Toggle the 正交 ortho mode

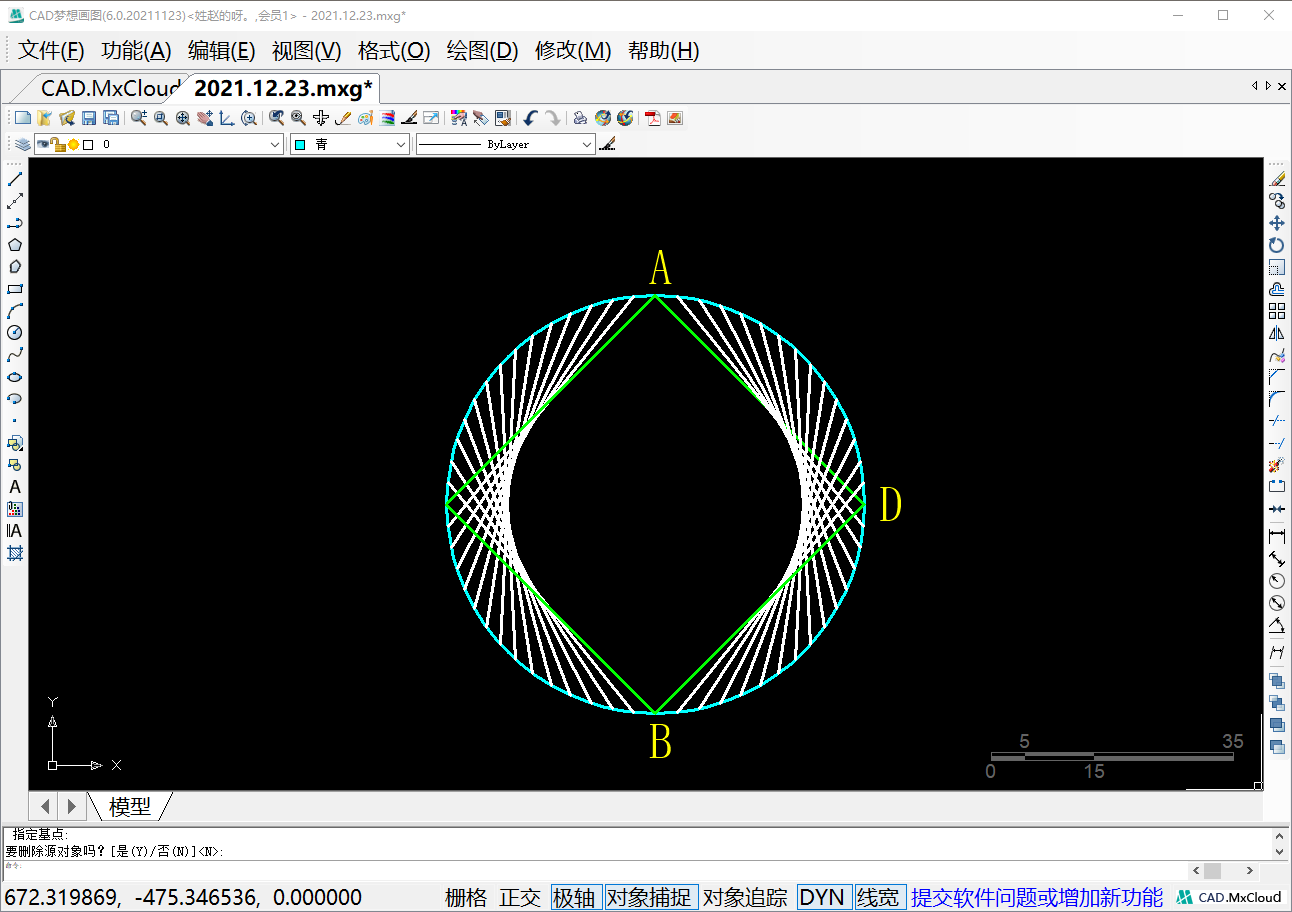pyautogui.click(x=520, y=897)
